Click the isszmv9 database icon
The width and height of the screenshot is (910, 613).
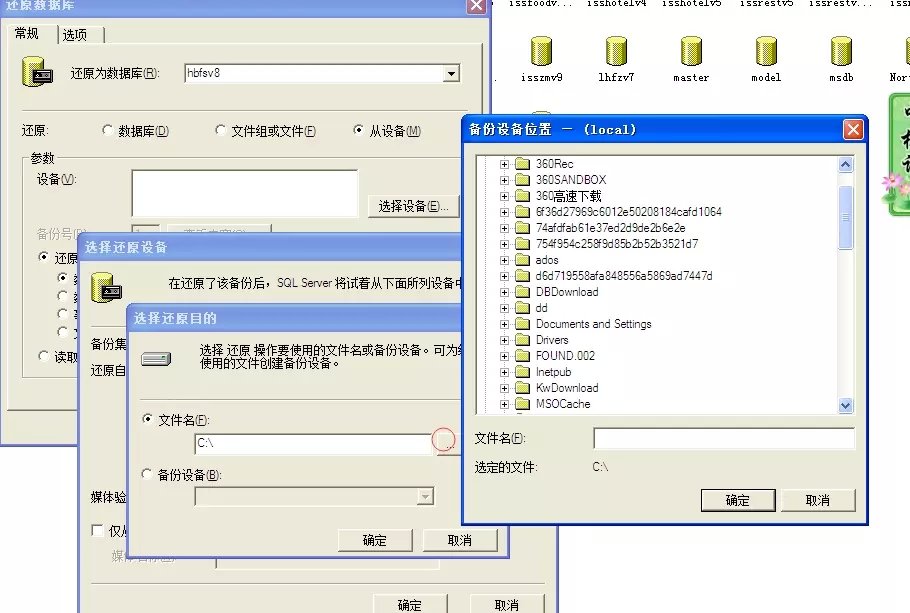pos(541,52)
